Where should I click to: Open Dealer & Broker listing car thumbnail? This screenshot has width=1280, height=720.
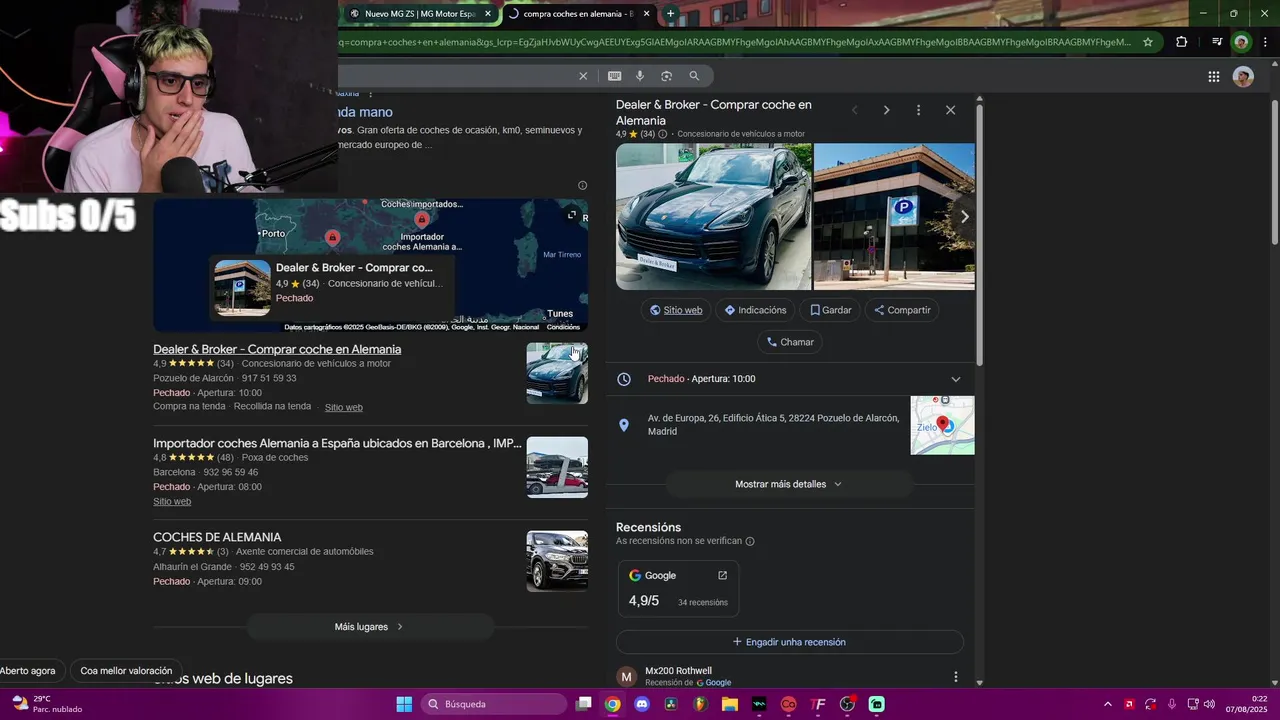(x=557, y=373)
